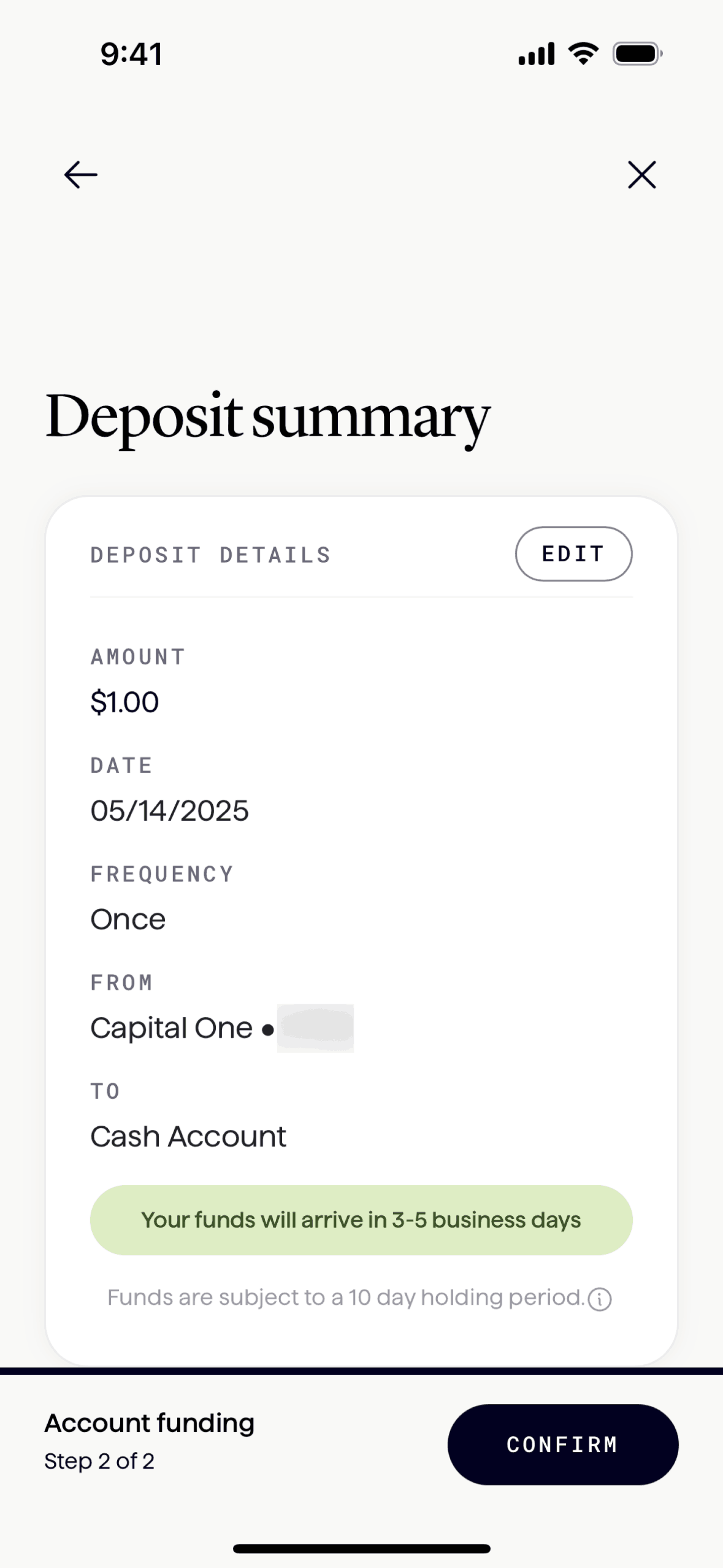Viewport: 723px width, 1568px height.
Task: Tap the Deposit summary heading
Action: click(x=267, y=417)
